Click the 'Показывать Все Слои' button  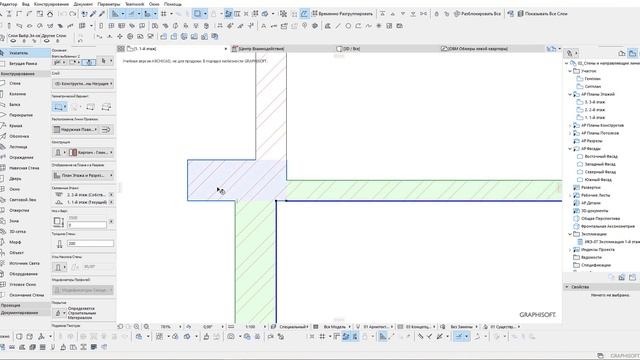(x=542, y=14)
